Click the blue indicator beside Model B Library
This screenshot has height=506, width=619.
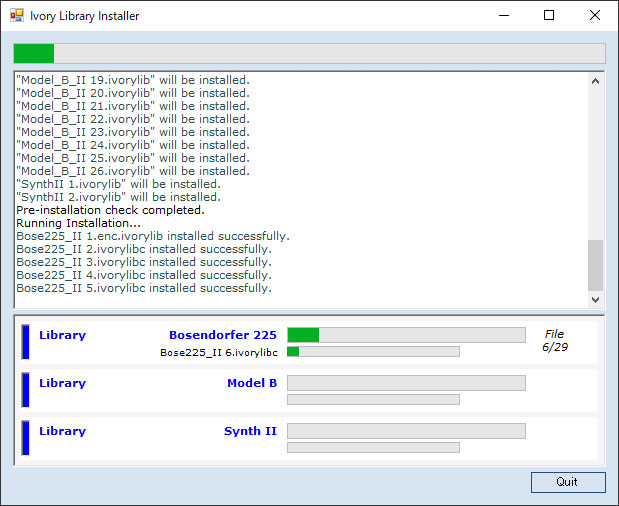pos(26,390)
